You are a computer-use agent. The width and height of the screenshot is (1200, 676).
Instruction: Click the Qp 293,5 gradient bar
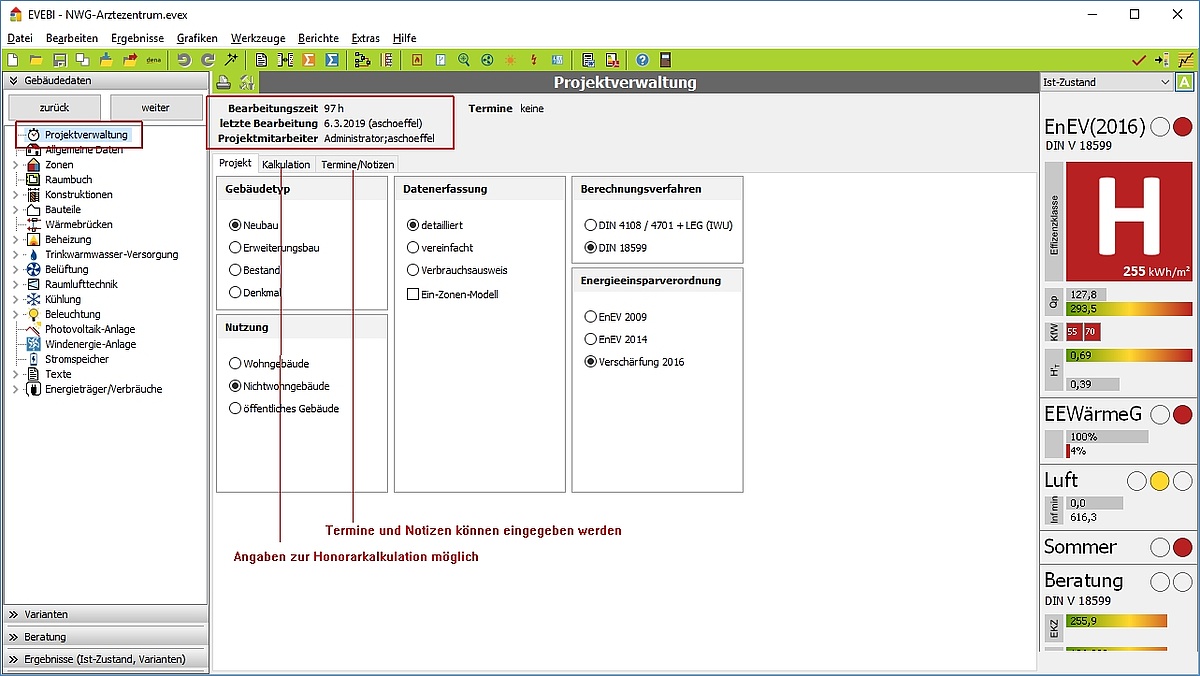pyautogui.click(x=1129, y=309)
